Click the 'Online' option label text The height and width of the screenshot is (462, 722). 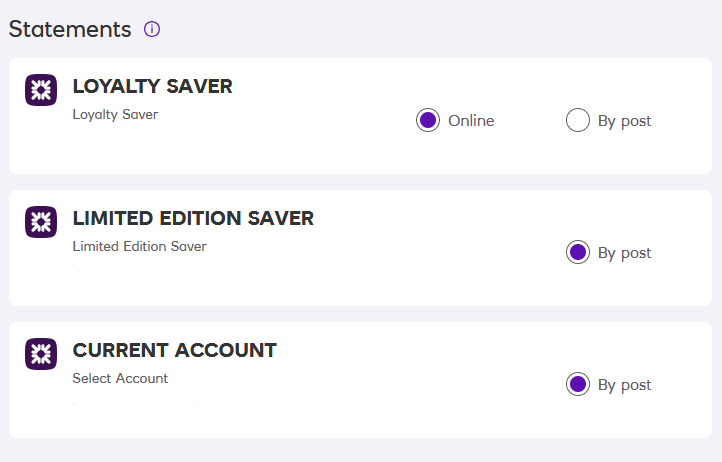click(x=471, y=121)
